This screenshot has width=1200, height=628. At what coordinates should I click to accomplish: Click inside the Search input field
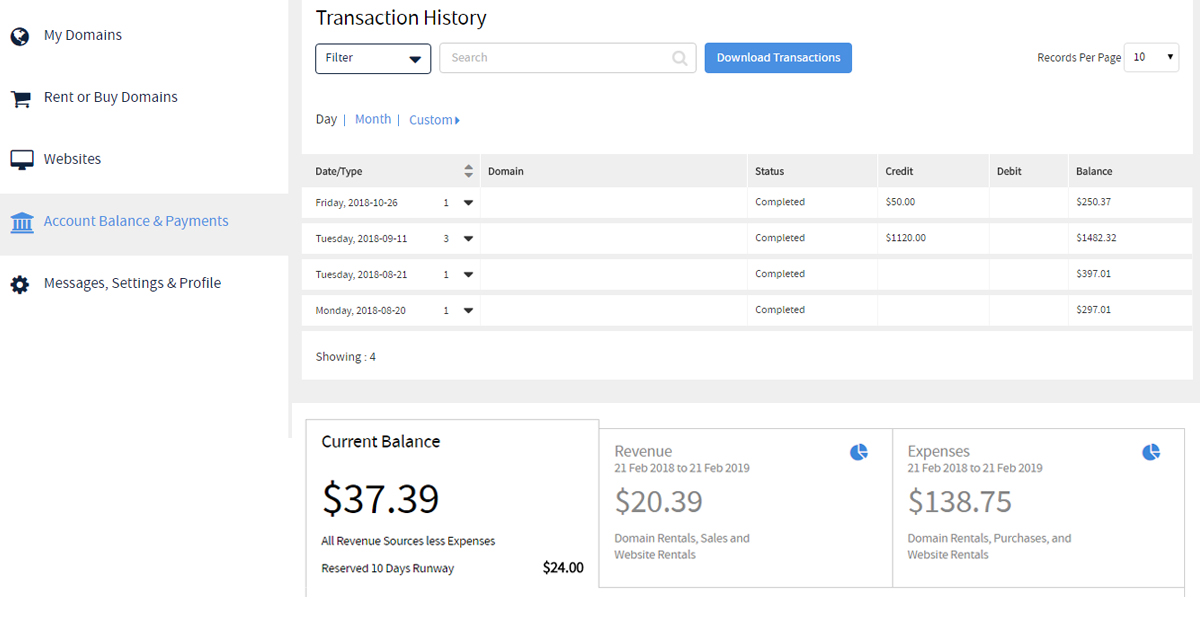tap(555, 58)
